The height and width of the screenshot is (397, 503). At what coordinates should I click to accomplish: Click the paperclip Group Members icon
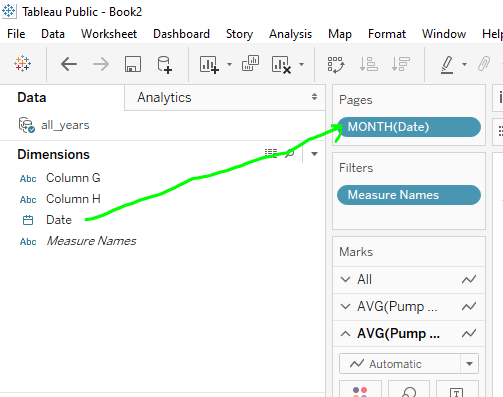pos(484,64)
